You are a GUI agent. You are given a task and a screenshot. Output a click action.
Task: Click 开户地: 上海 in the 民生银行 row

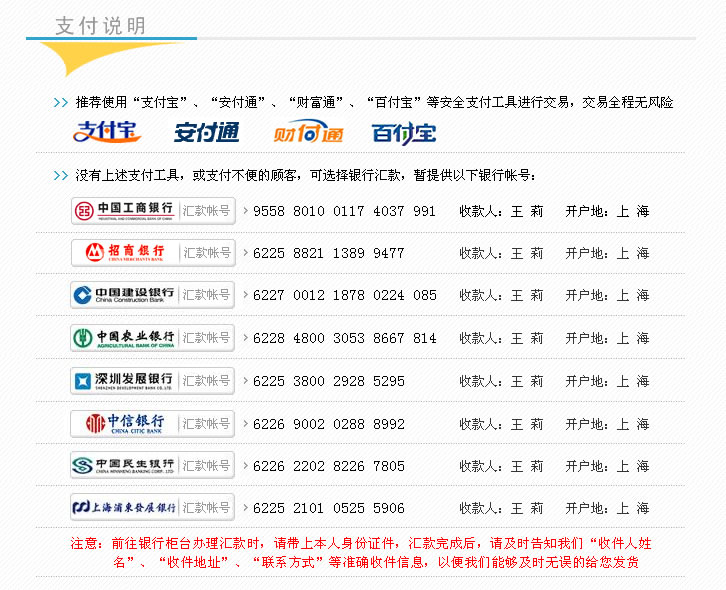point(607,466)
